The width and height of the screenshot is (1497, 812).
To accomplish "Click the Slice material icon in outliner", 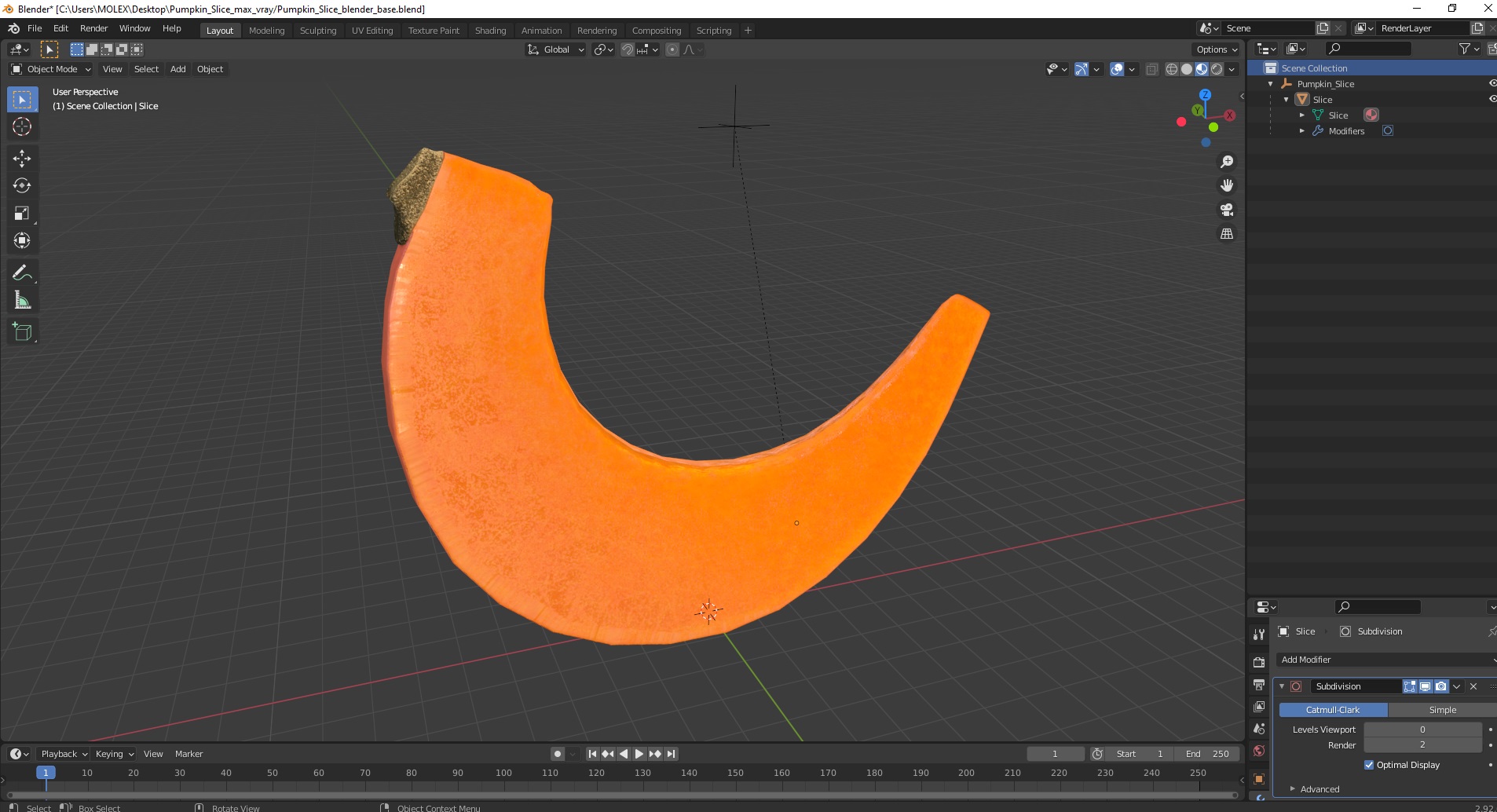I will (1371, 115).
